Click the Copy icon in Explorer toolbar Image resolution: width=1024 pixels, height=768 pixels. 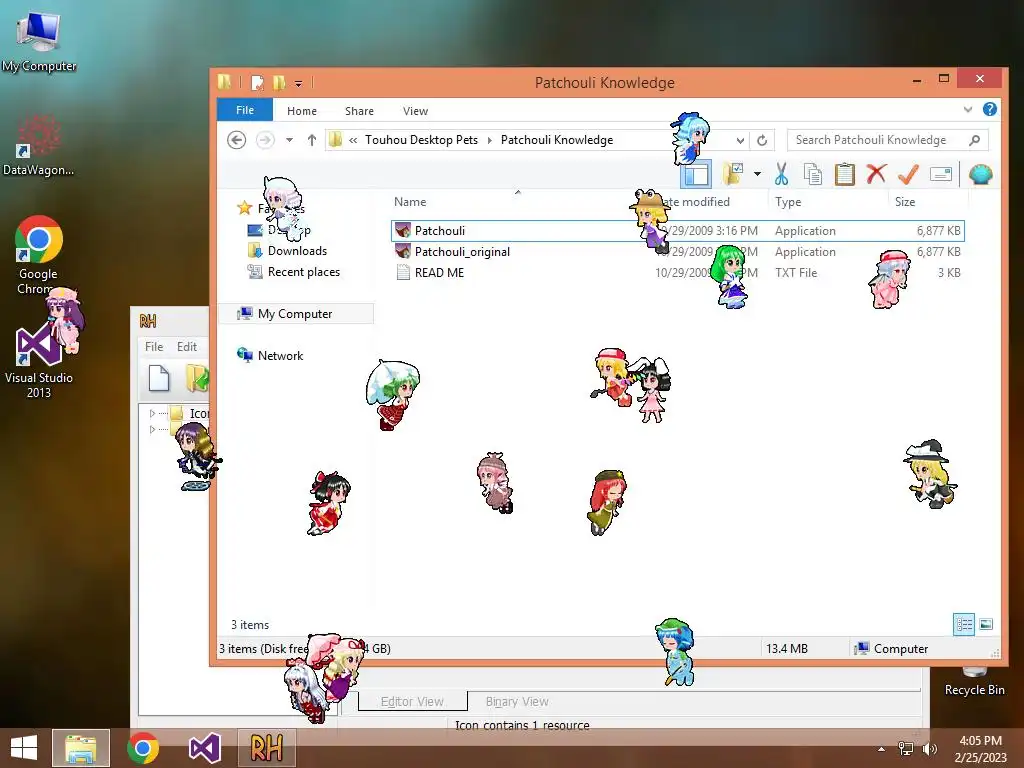[813, 174]
